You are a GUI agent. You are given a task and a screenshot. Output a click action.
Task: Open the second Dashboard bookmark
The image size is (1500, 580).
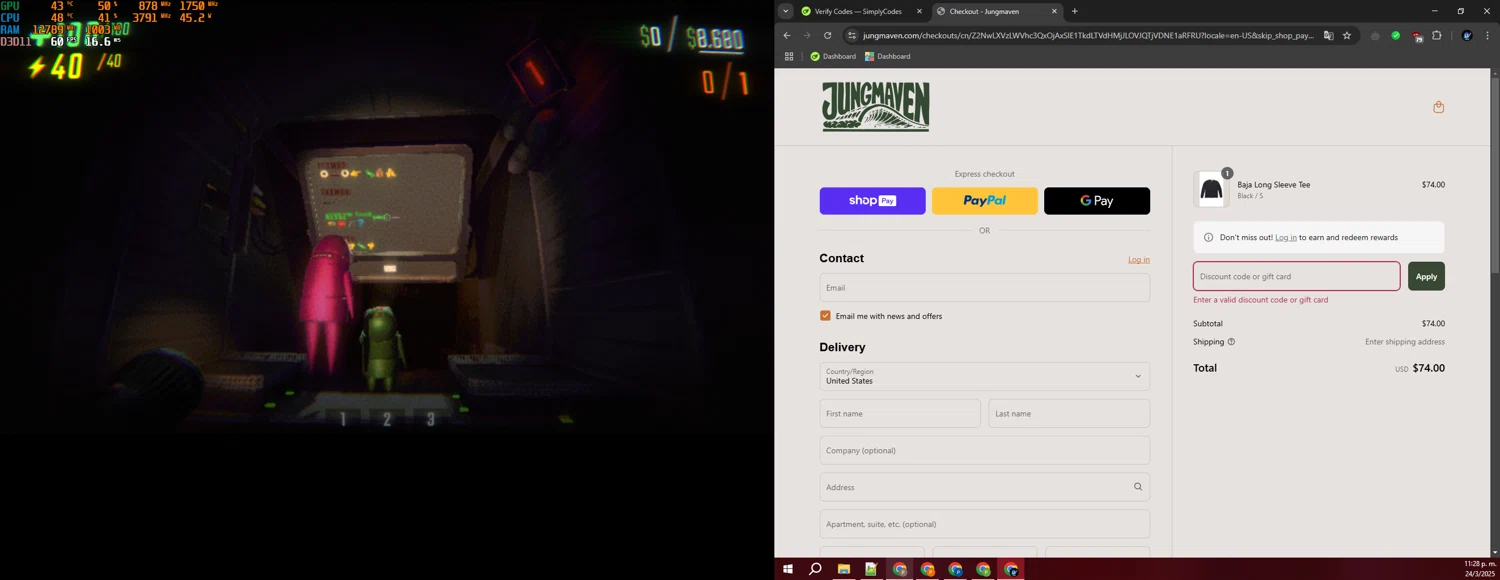point(887,56)
